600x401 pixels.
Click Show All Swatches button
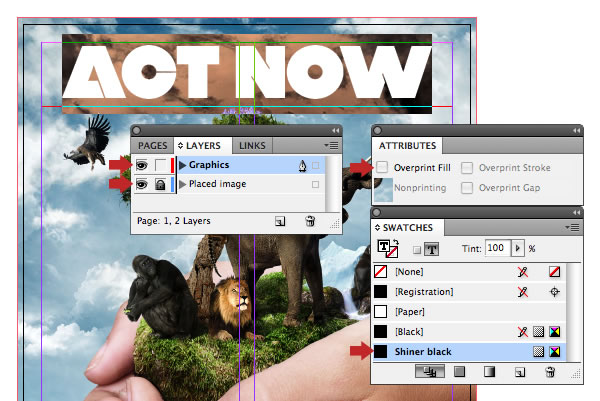[430, 372]
